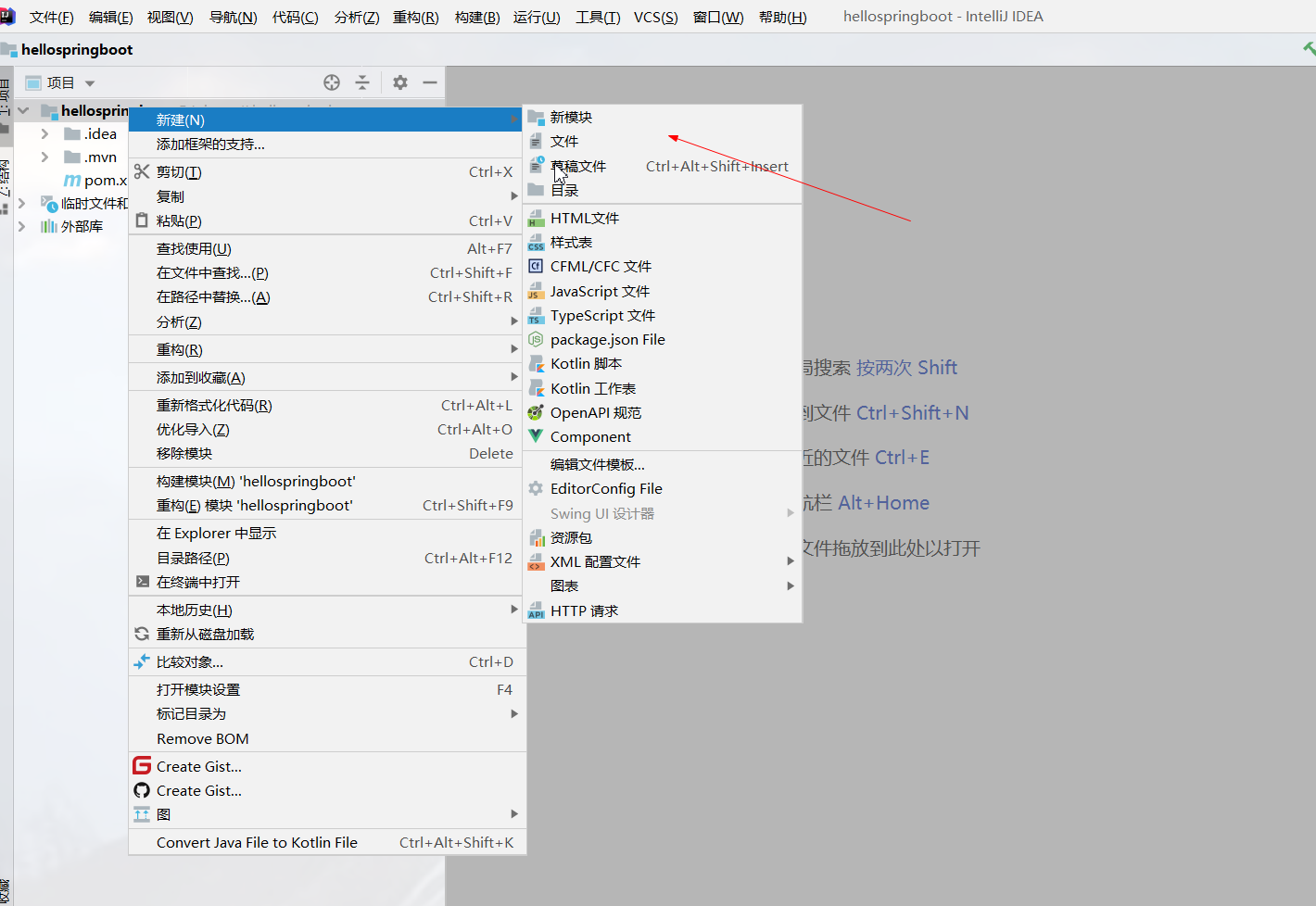Click the TypeScript 文件 icon

click(x=536, y=315)
